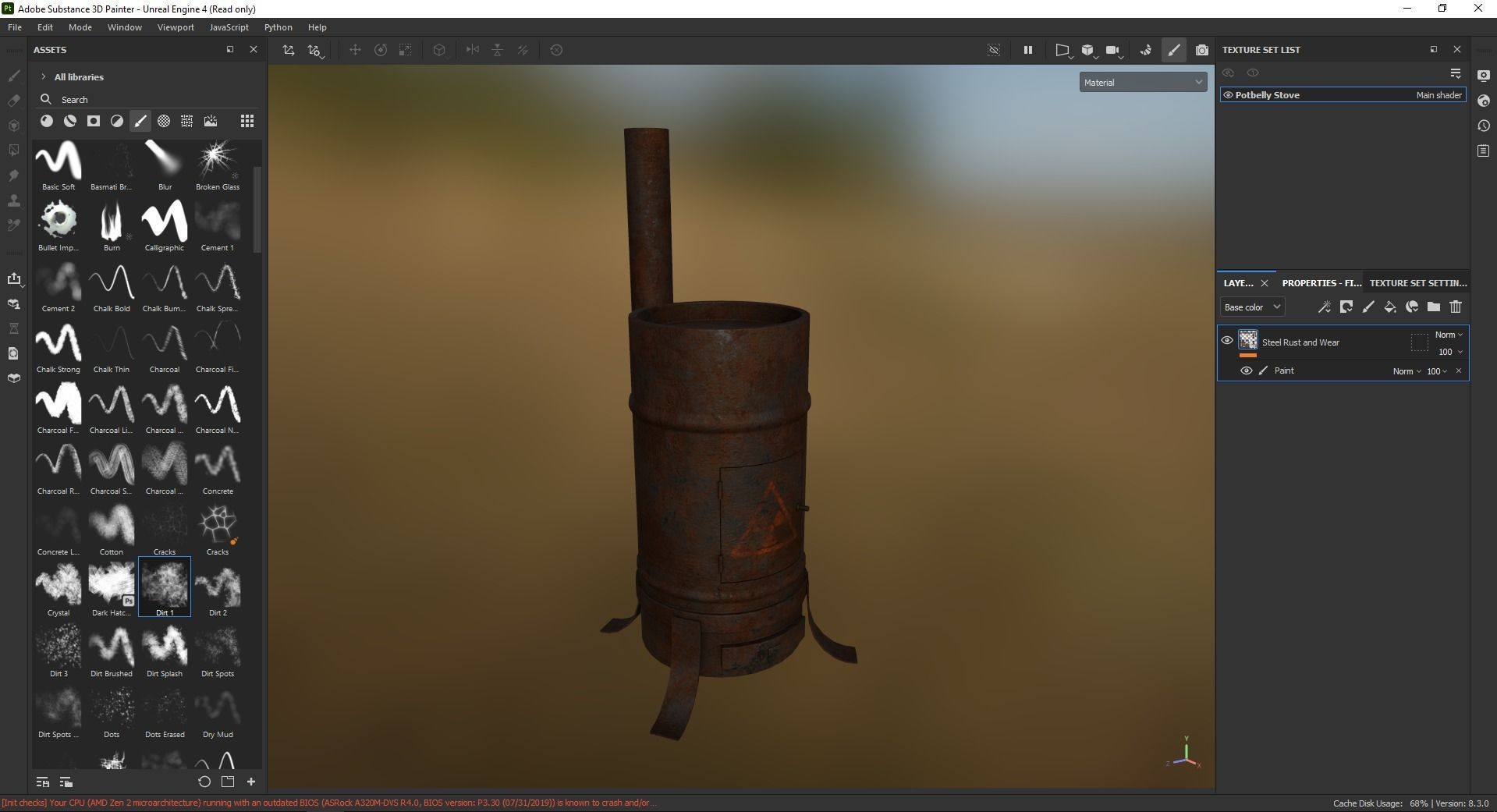Open History panel icon on right sidebar
The height and width of the screenshot is (812, 1497).
tap(1483, 126)
